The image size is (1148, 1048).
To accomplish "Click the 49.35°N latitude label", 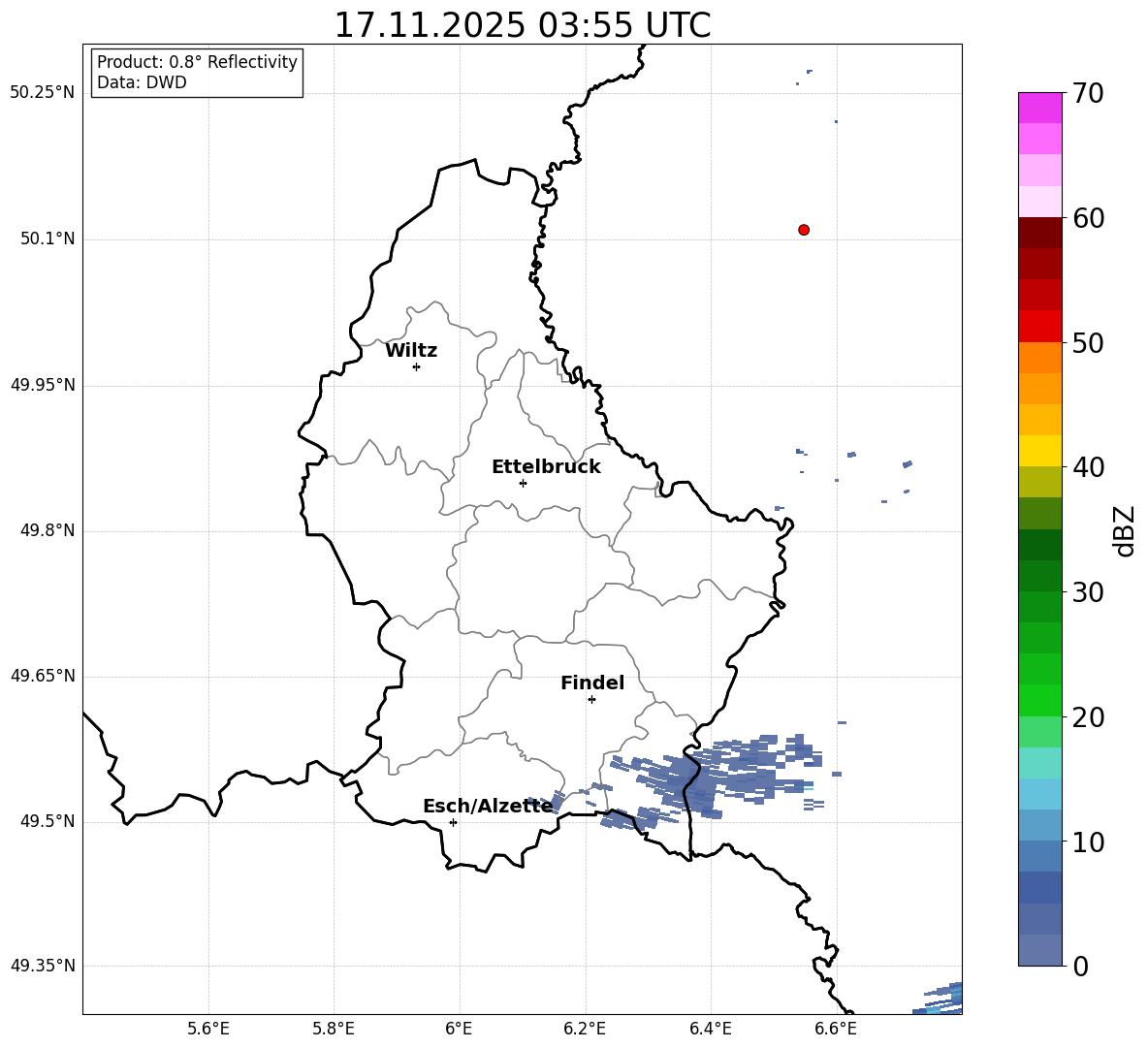I will pyautogui.click(x=43, y=966).
